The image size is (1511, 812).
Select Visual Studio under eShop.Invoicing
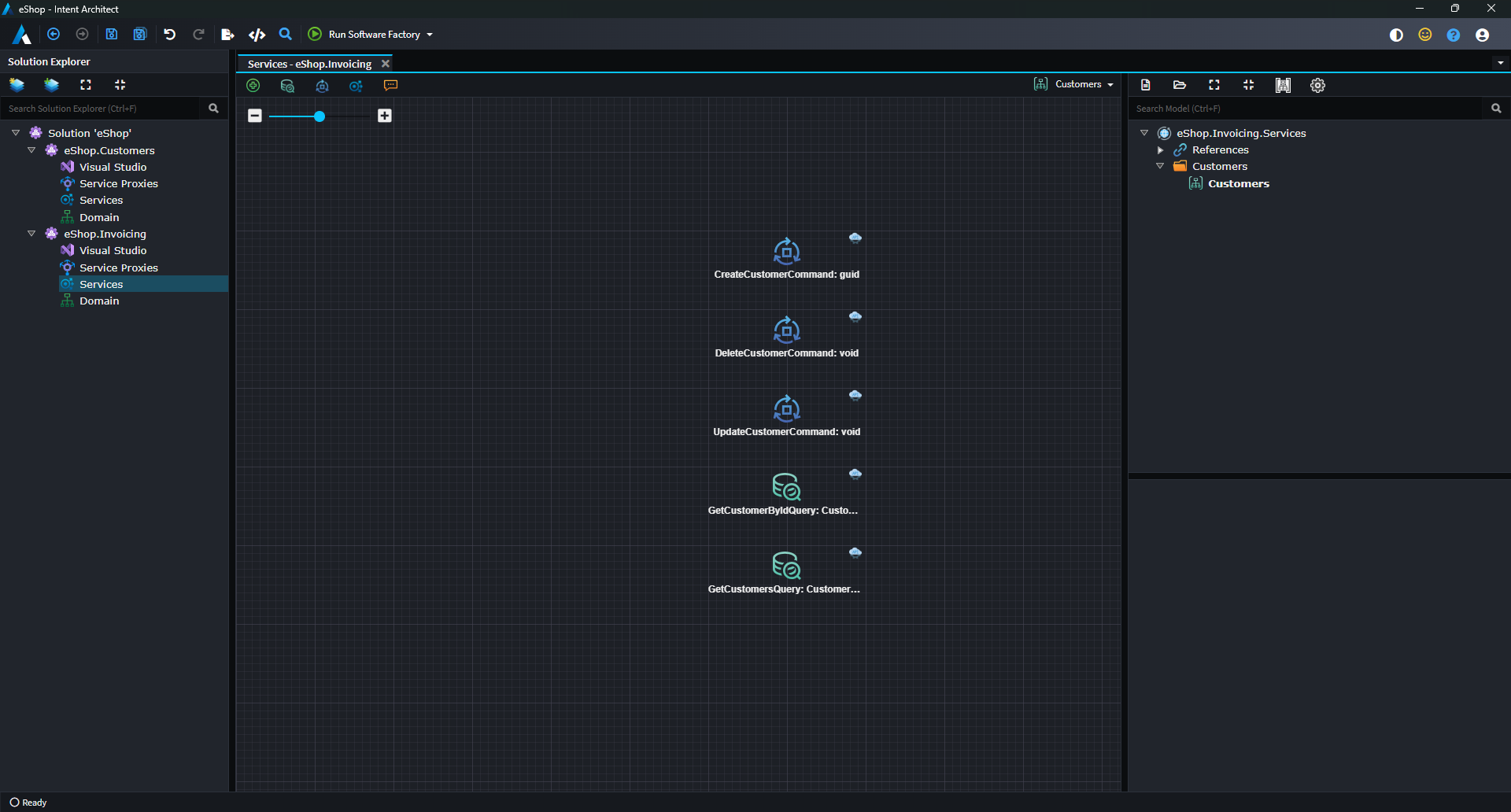click(113, 250)
